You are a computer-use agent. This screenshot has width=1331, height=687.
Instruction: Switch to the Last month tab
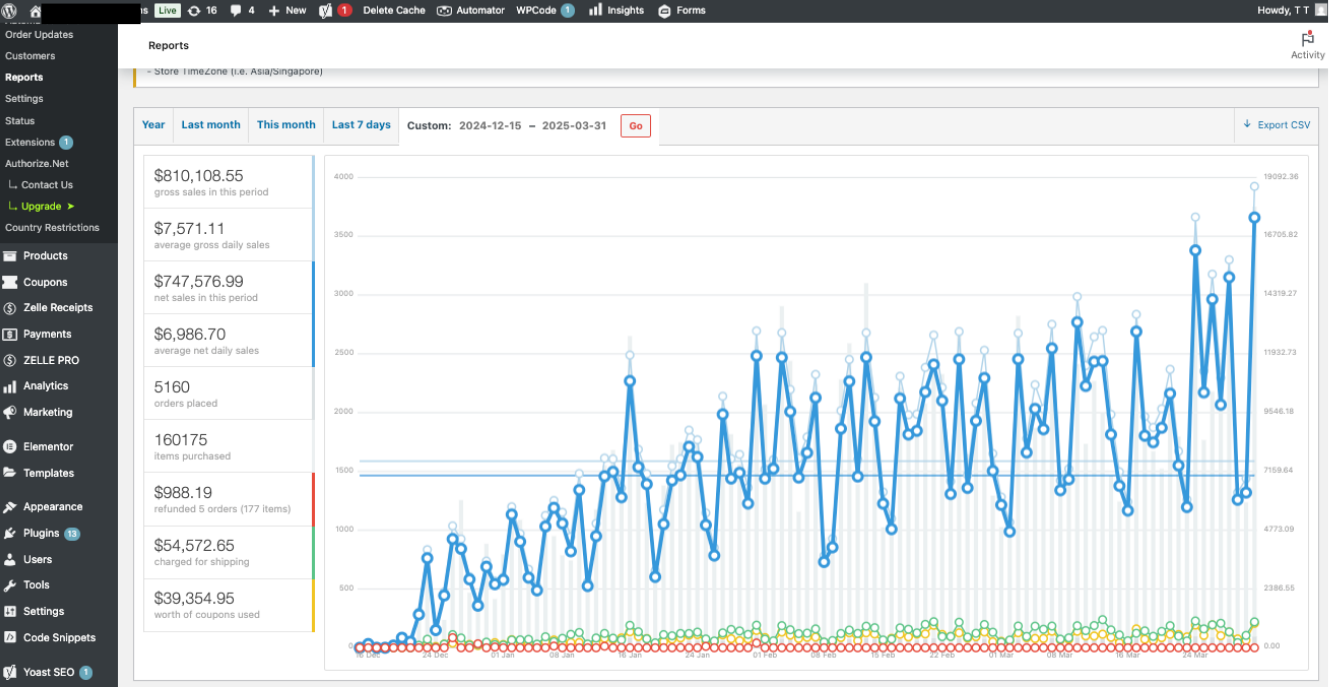click(x=211, y=125)
